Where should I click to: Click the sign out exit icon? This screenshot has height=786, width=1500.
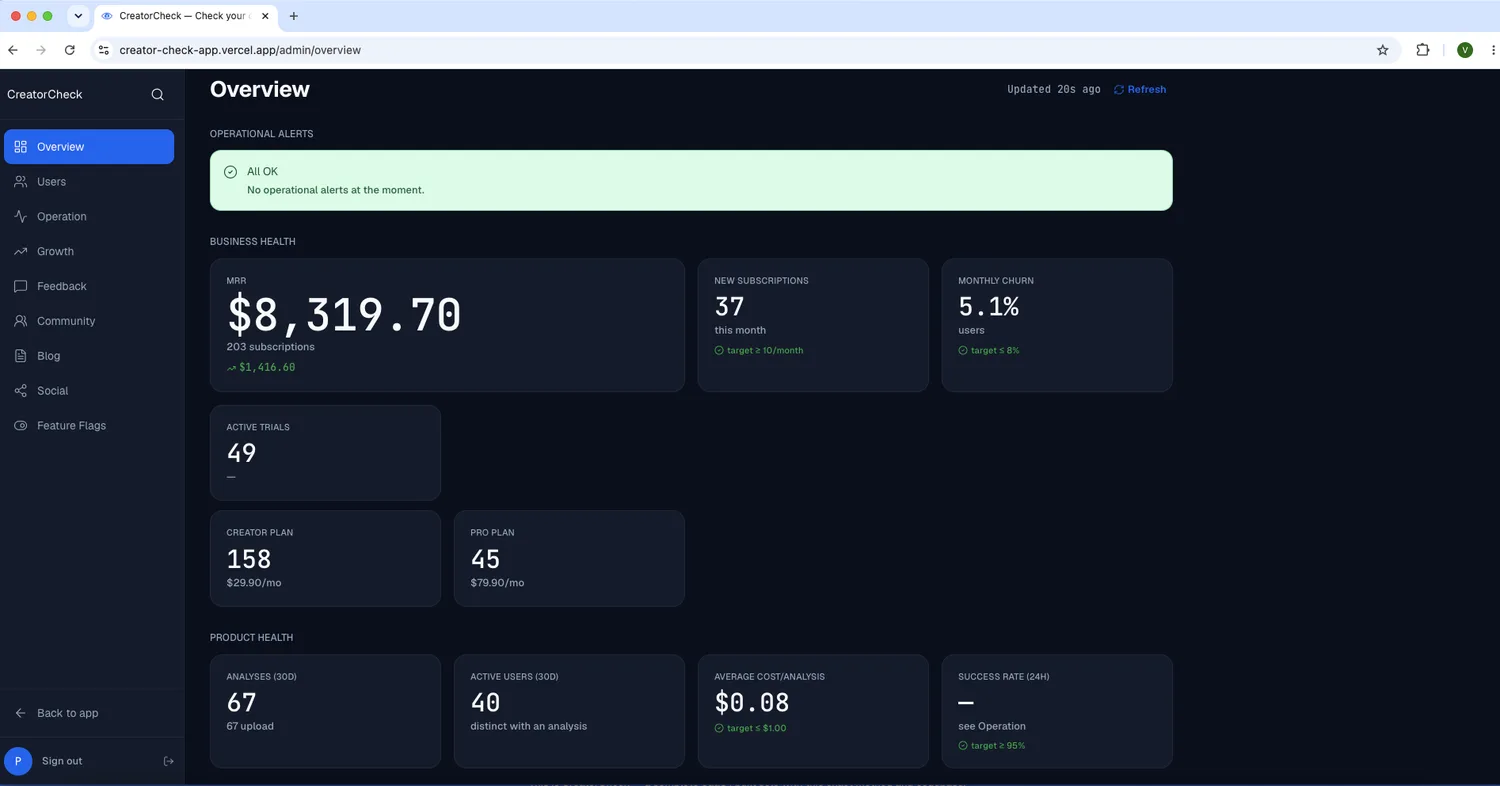tap(168, 761)
